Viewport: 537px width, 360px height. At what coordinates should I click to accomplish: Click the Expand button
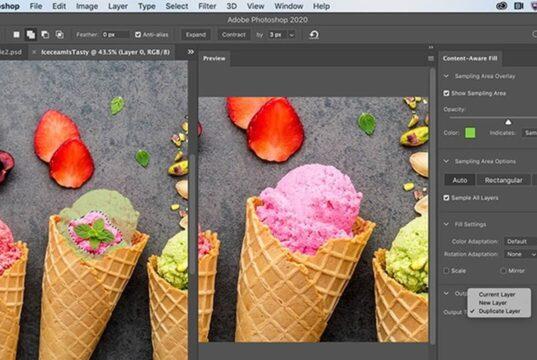(196, 35)
